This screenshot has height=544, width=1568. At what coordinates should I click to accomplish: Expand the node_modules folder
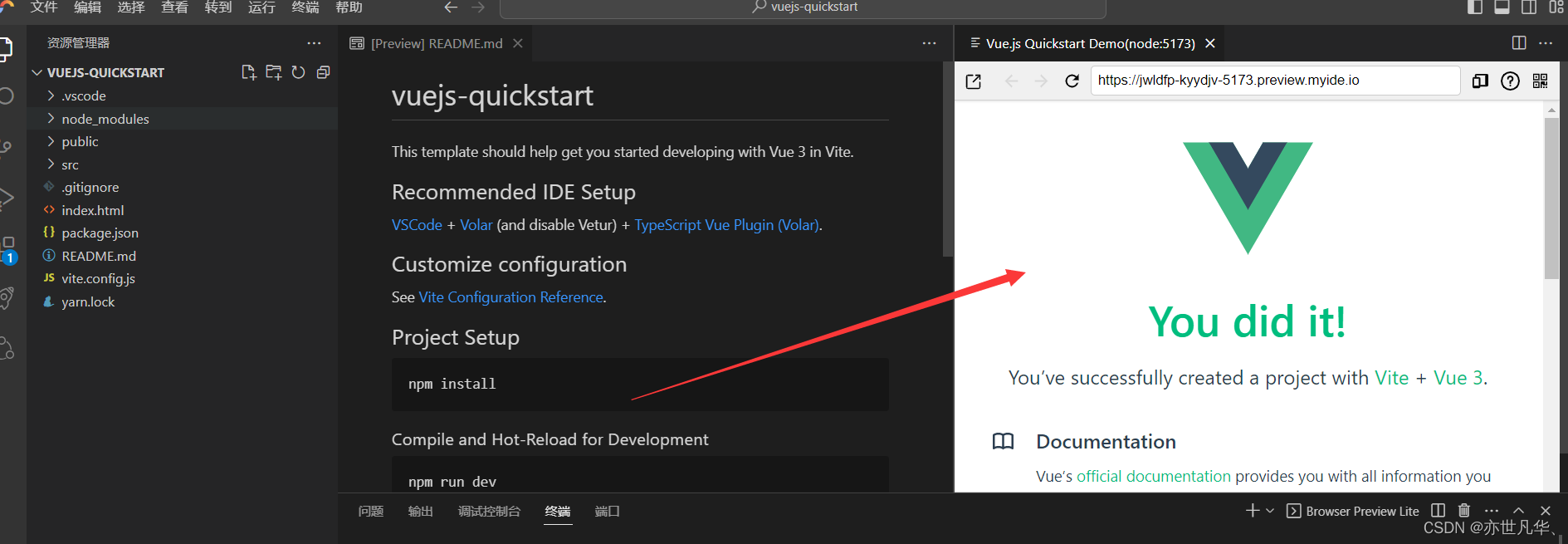51,119
